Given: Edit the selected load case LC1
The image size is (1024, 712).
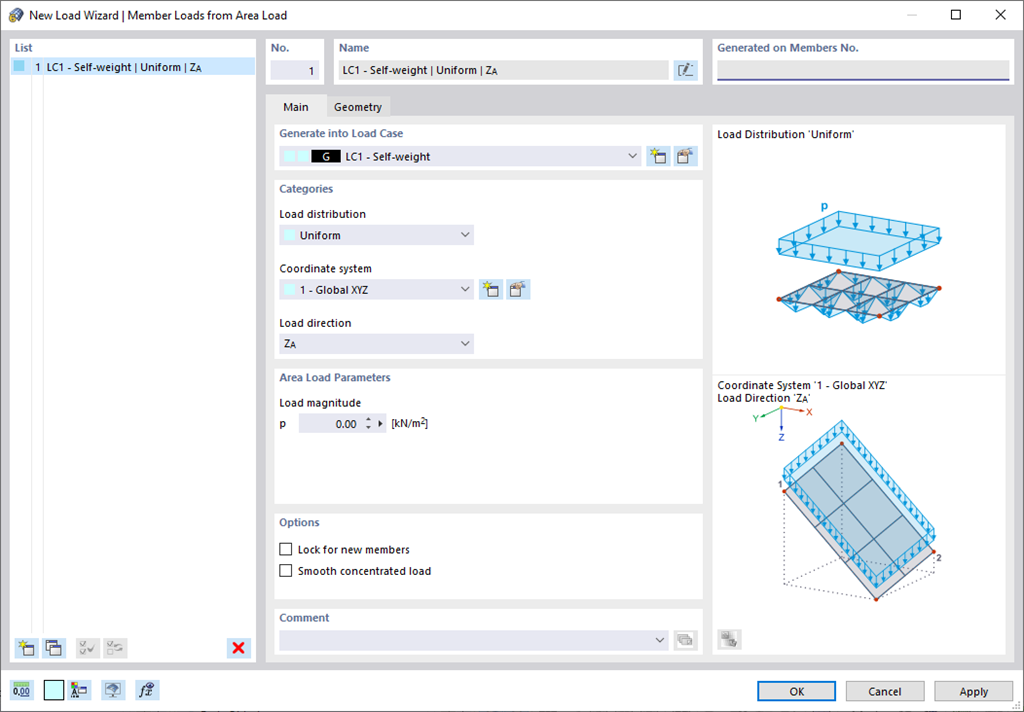Looking at the screenshot, I should tap(685, 156).
